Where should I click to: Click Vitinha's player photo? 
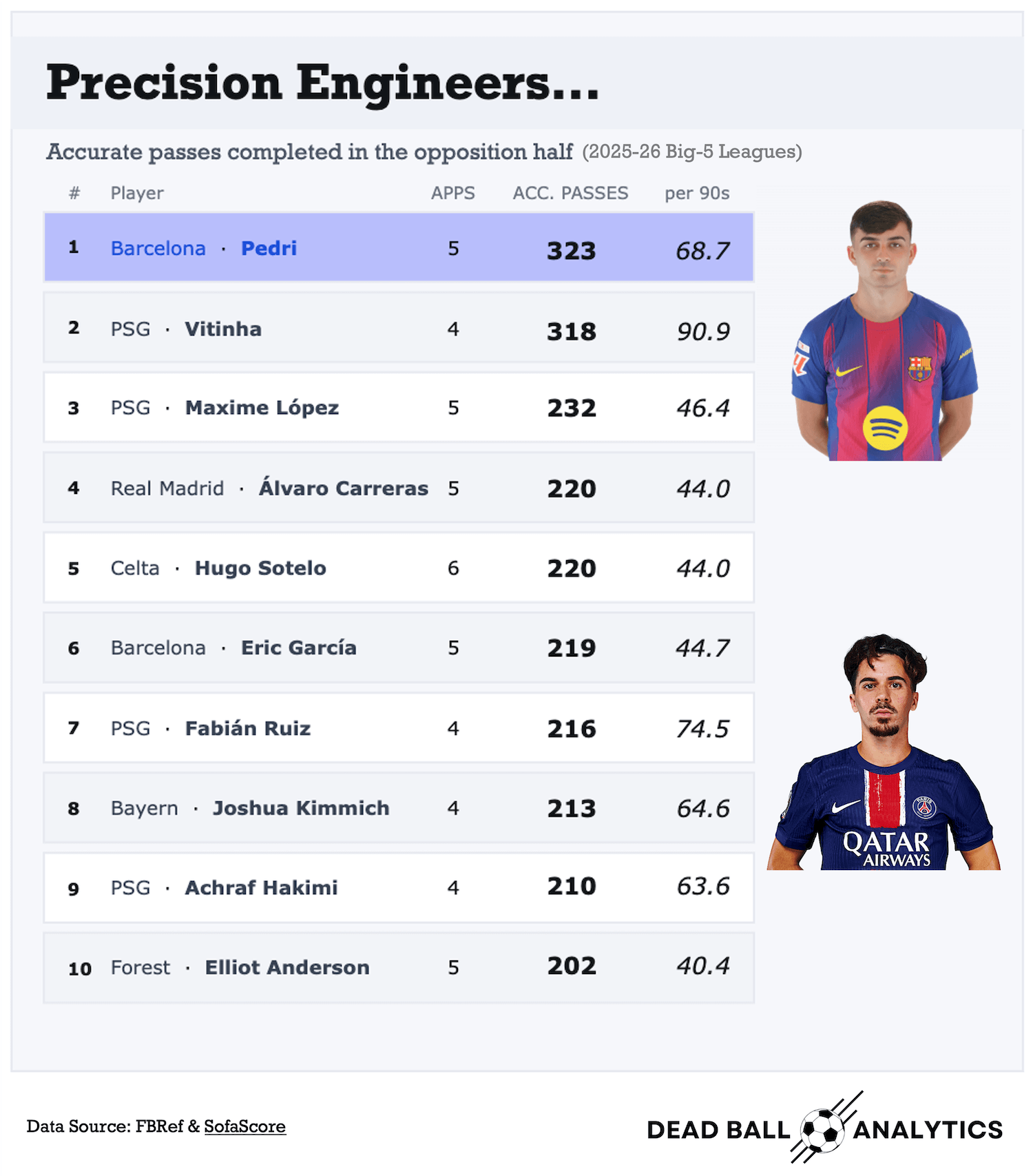point(884,752)
